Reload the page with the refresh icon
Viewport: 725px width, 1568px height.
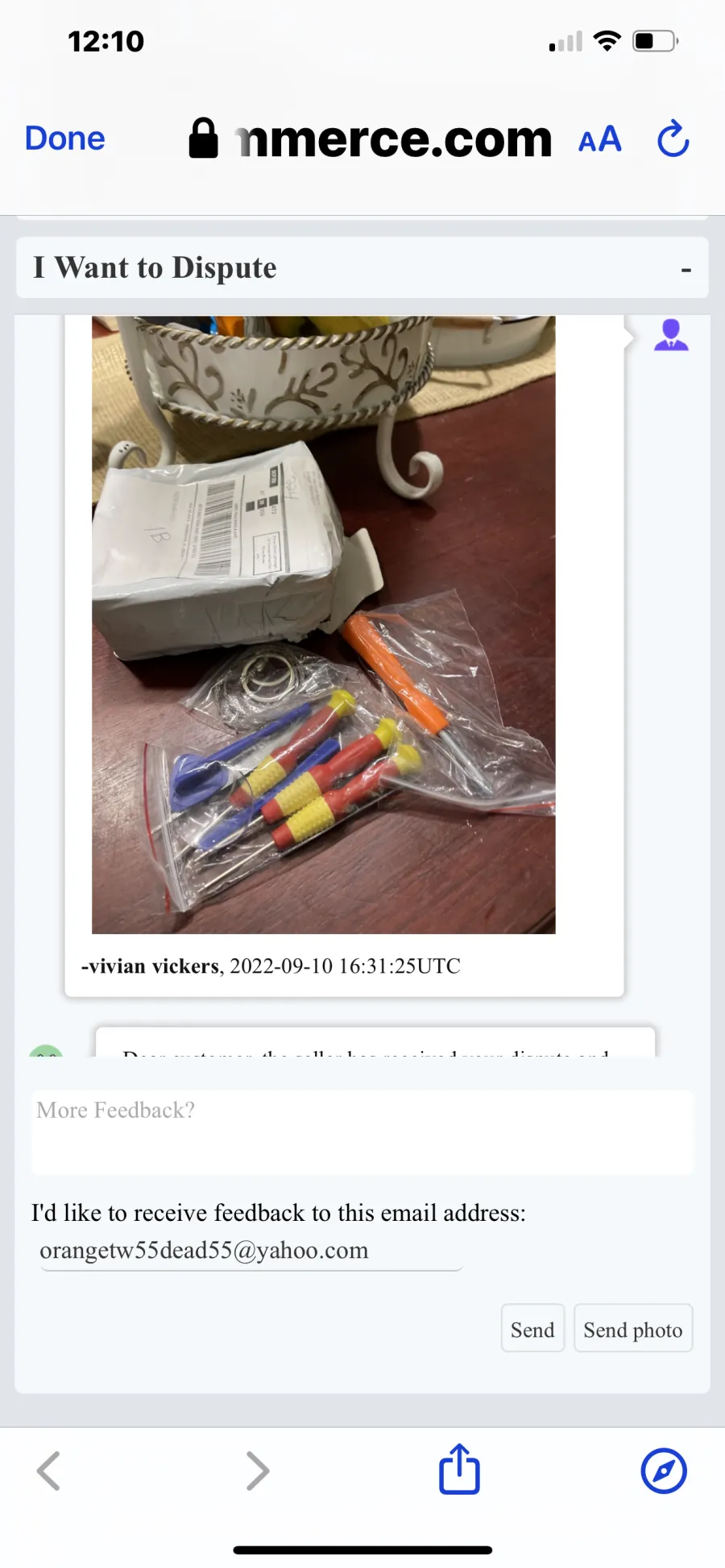point(673,139)
